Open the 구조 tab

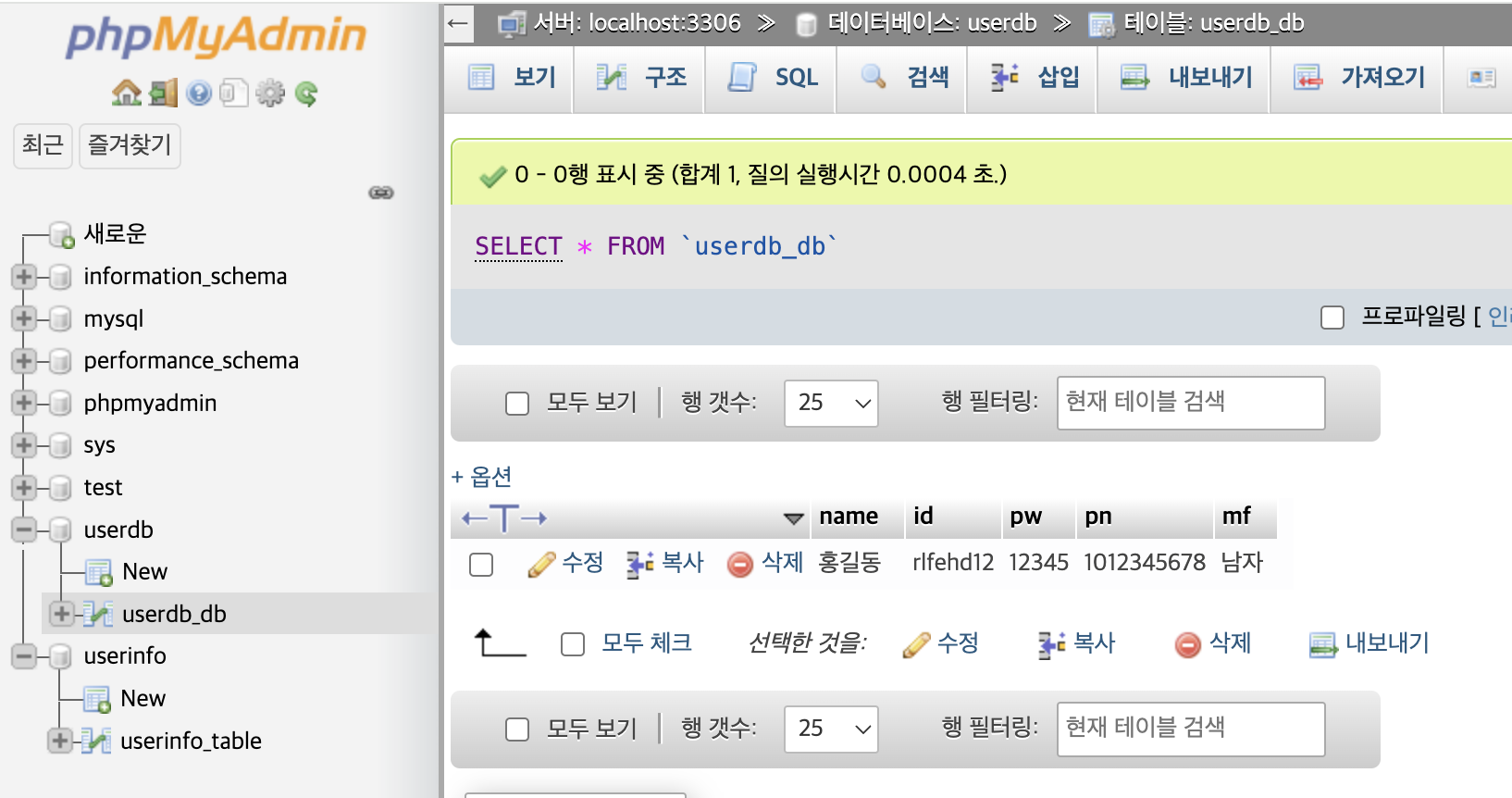(640, 78)
